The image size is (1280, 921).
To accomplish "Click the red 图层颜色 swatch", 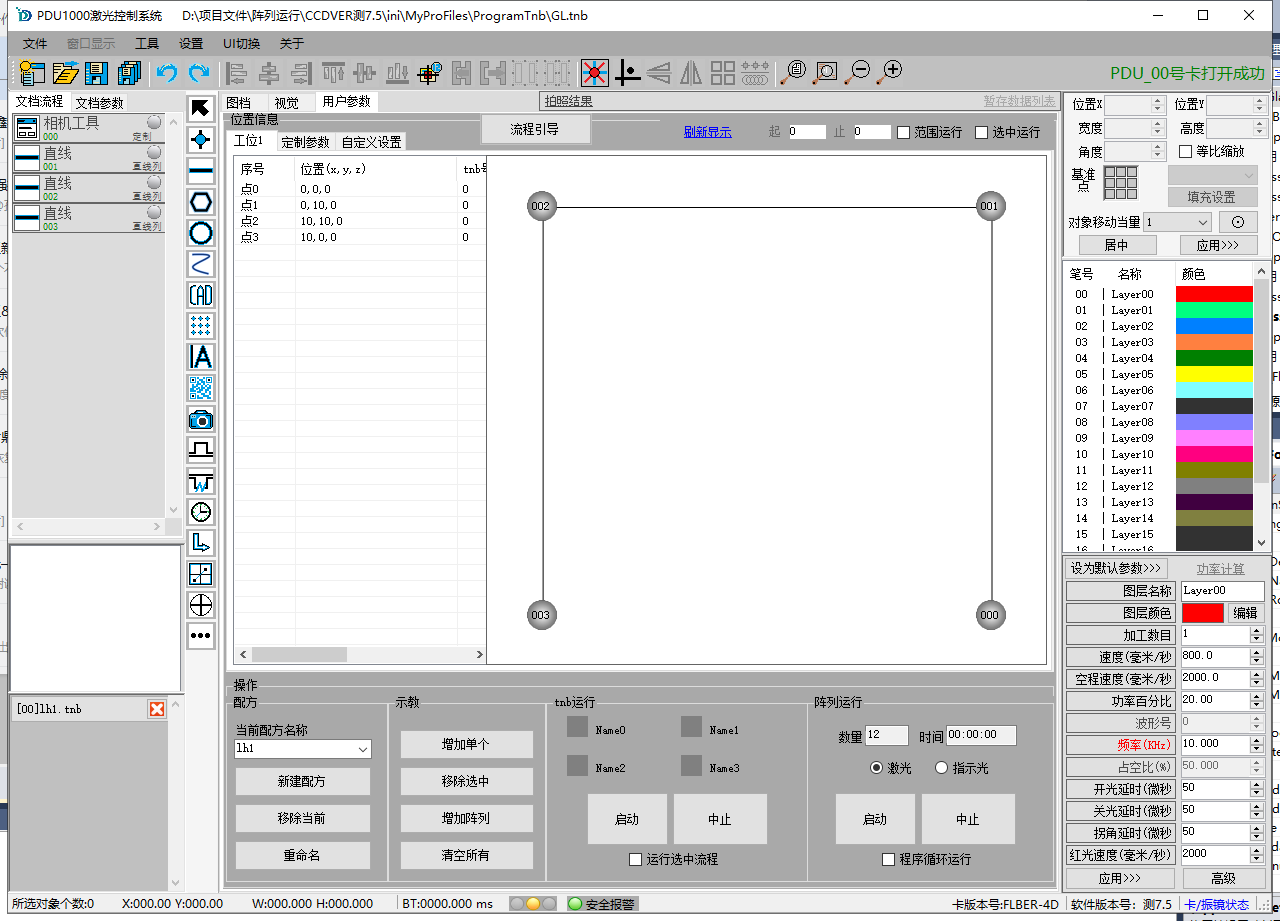I will pos(1203,613).
